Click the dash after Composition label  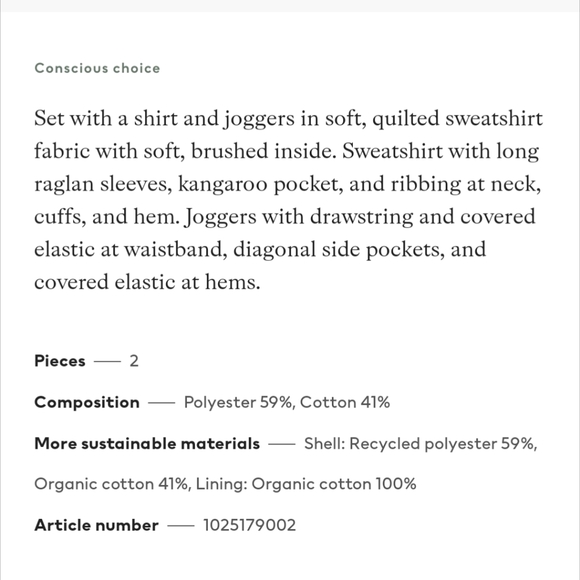pos(162,403)
